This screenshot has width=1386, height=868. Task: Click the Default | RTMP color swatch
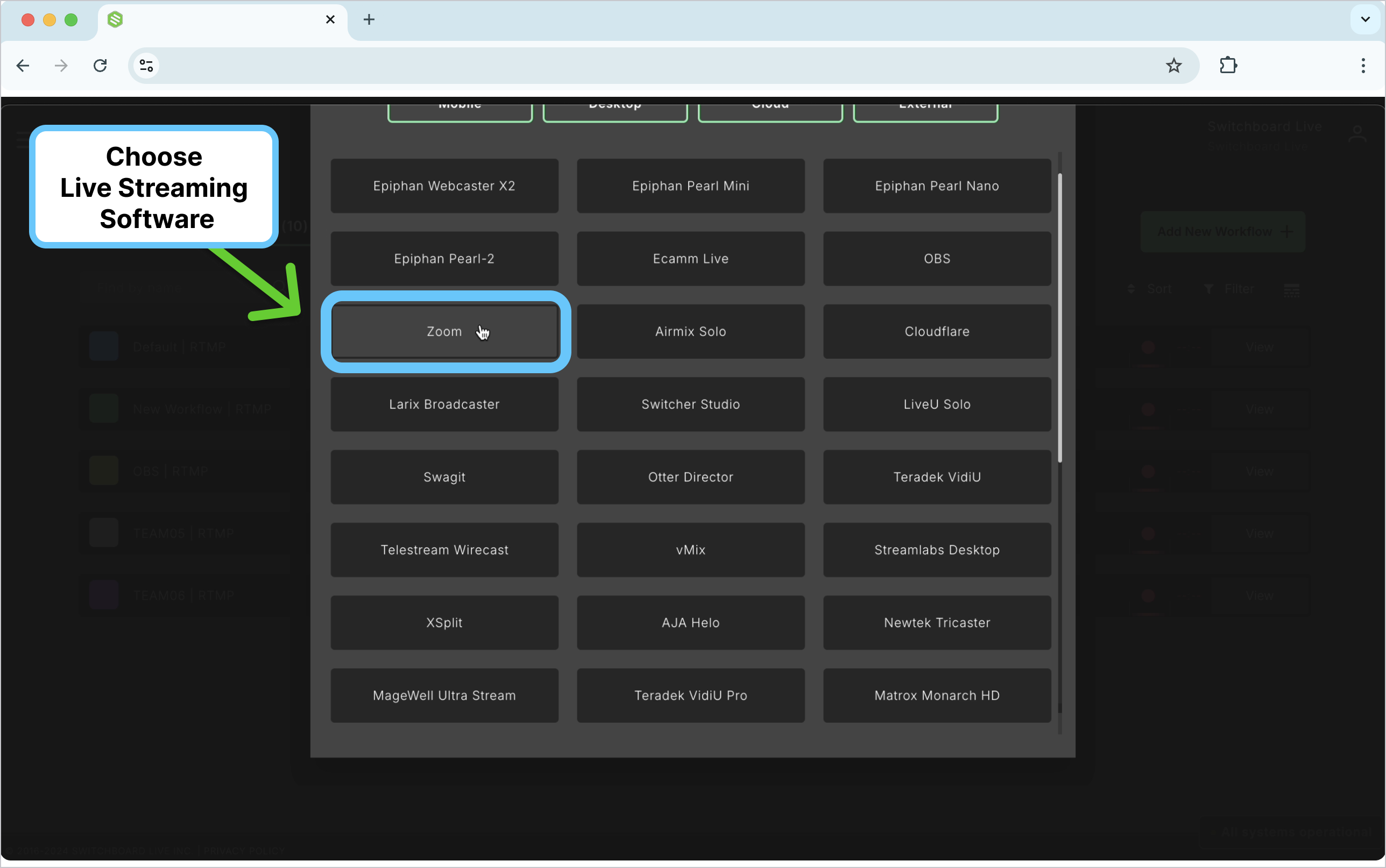coord(104,347)
